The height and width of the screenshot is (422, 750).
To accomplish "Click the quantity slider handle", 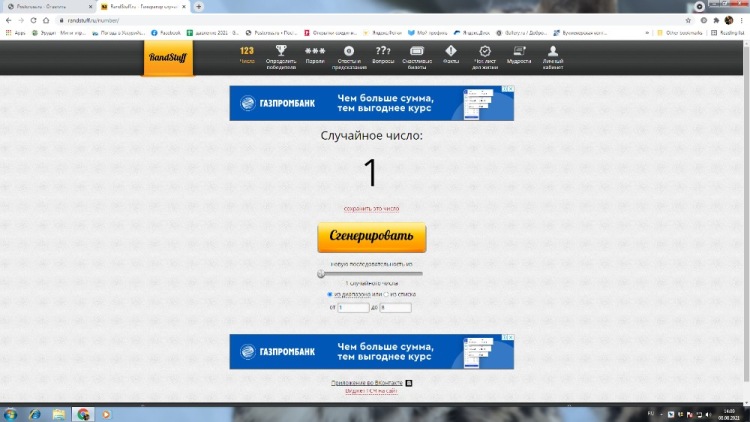I will (321, 273).
